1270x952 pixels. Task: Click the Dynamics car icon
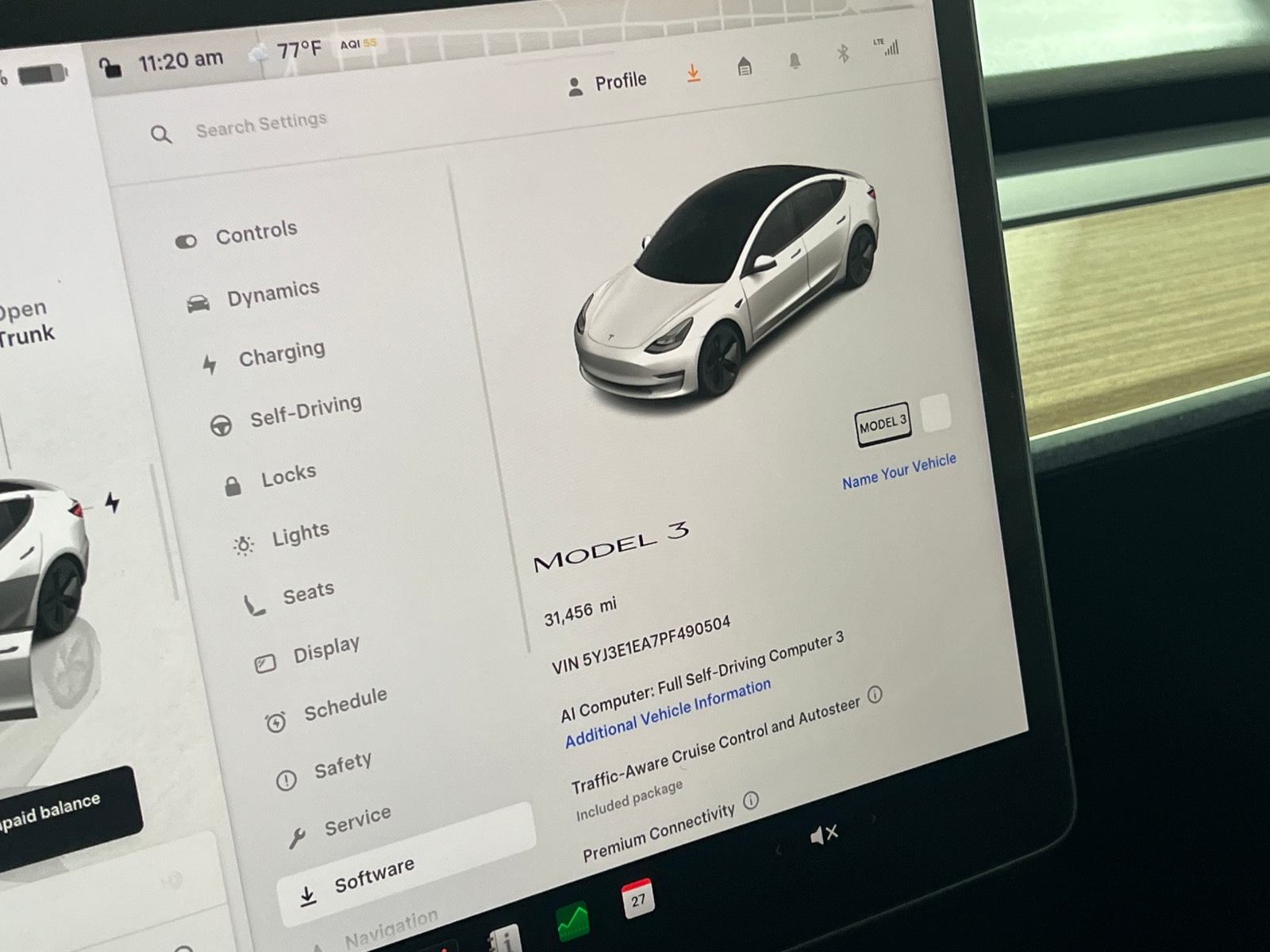tap(198, 303)
